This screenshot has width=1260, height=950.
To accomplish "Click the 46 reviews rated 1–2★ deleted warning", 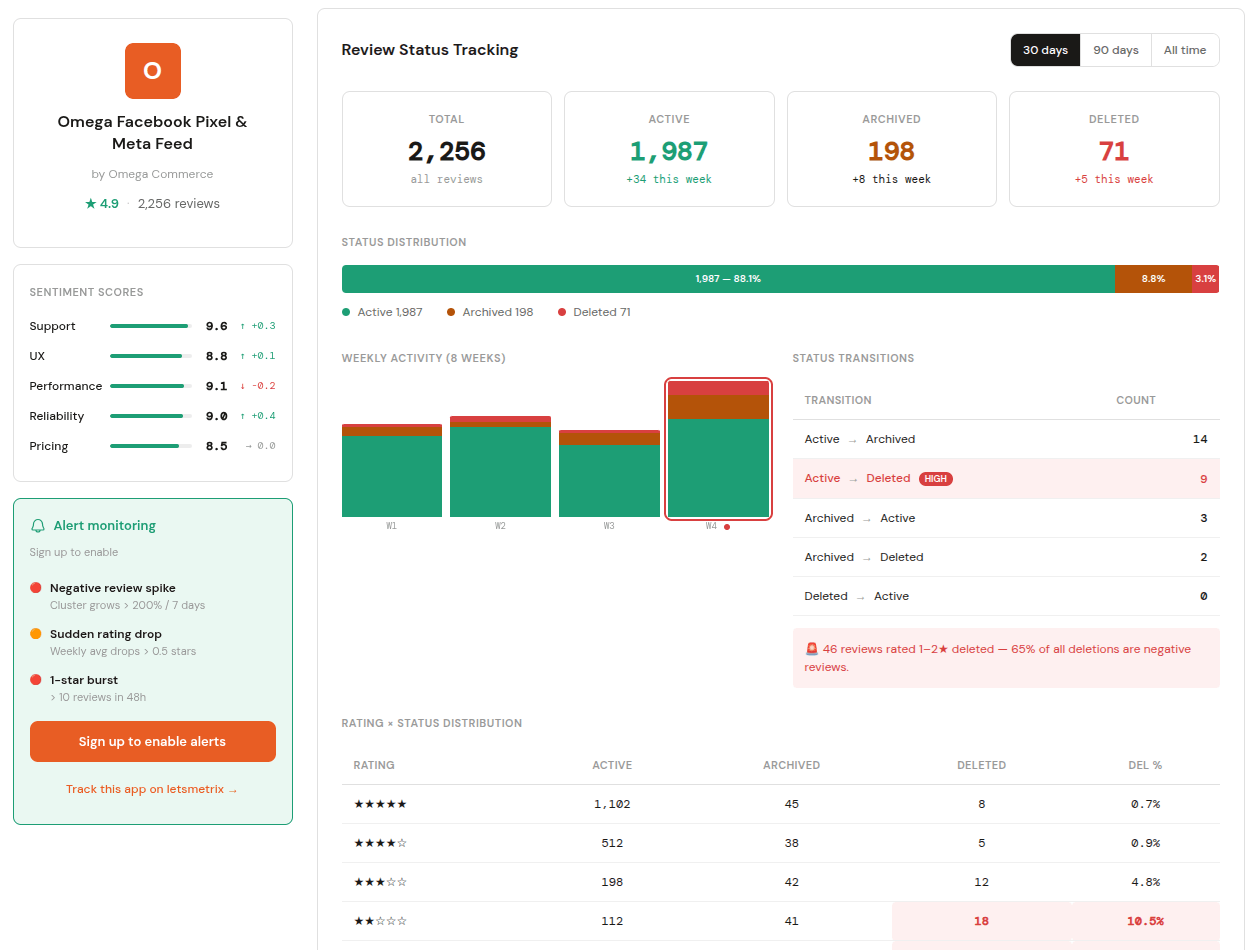I will (x=1006, y=658).
